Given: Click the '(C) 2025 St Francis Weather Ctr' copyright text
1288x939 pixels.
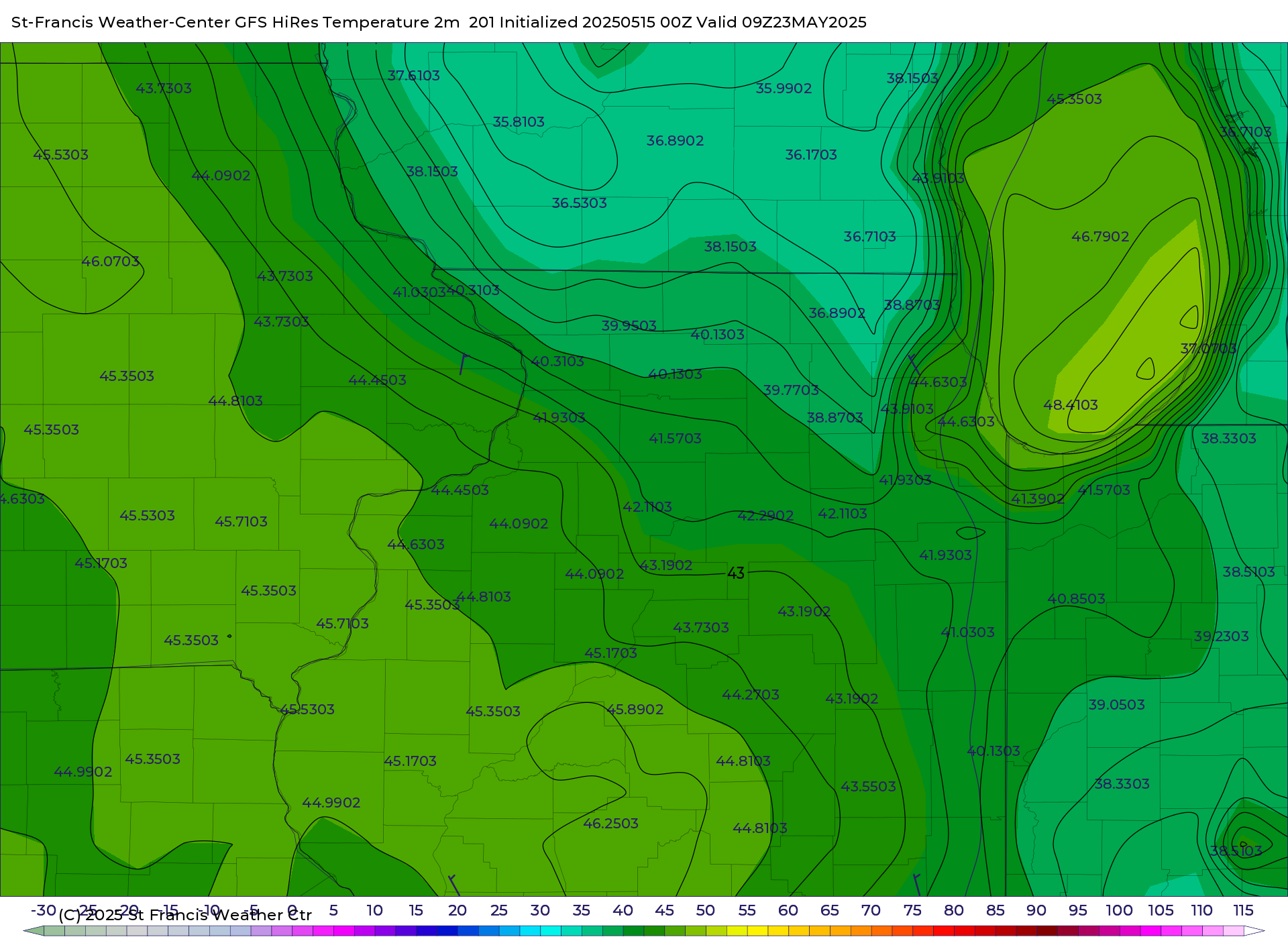Looking at the screenshot, I should pyautogui.click(x=185, y=915).
